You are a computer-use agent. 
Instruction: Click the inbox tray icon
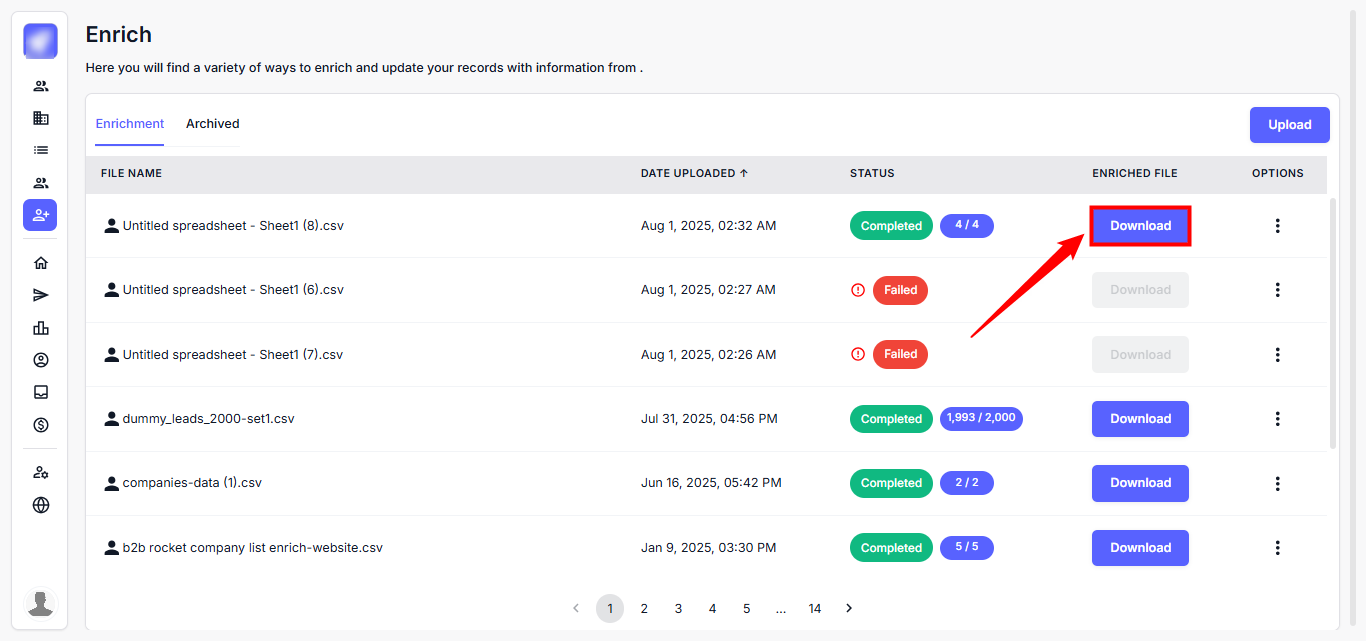point(41,392)
